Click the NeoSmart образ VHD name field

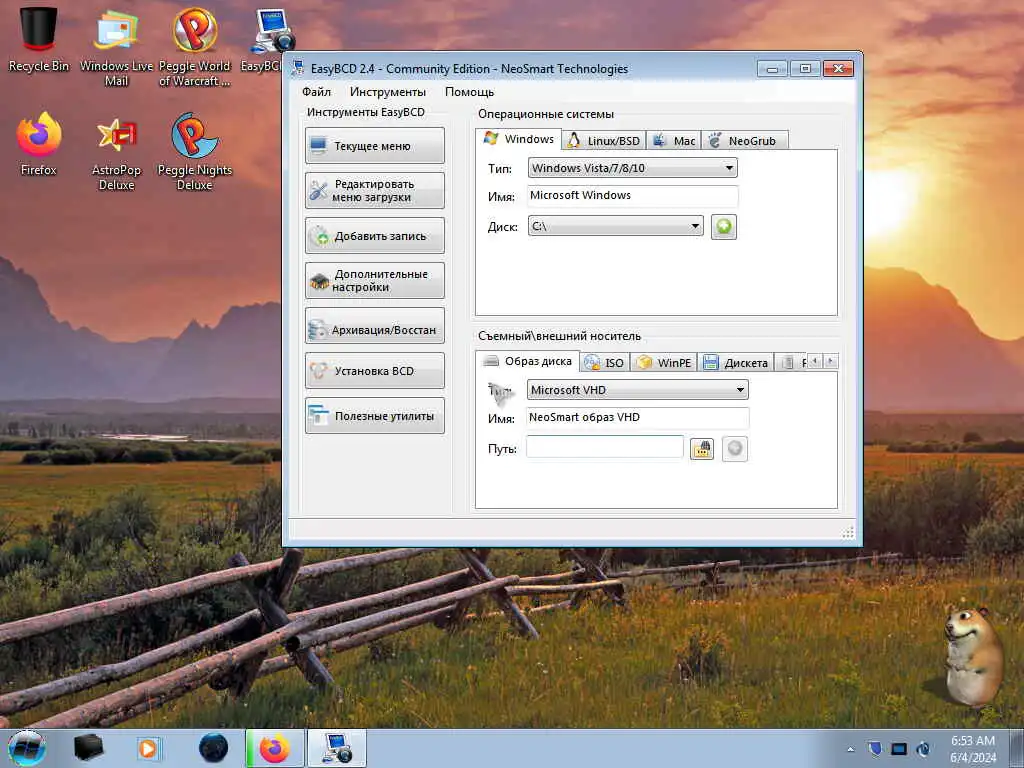pyautogui.click(x=637, y=417)
